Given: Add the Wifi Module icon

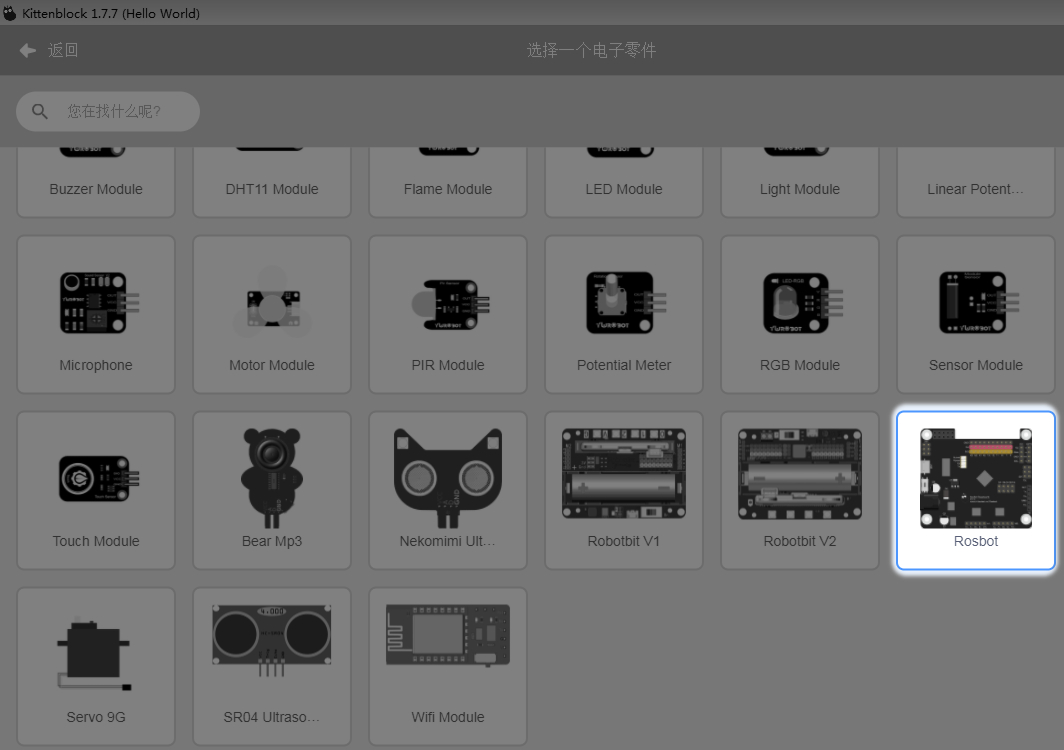Looking at the screenshot, I should coord(448,635).
